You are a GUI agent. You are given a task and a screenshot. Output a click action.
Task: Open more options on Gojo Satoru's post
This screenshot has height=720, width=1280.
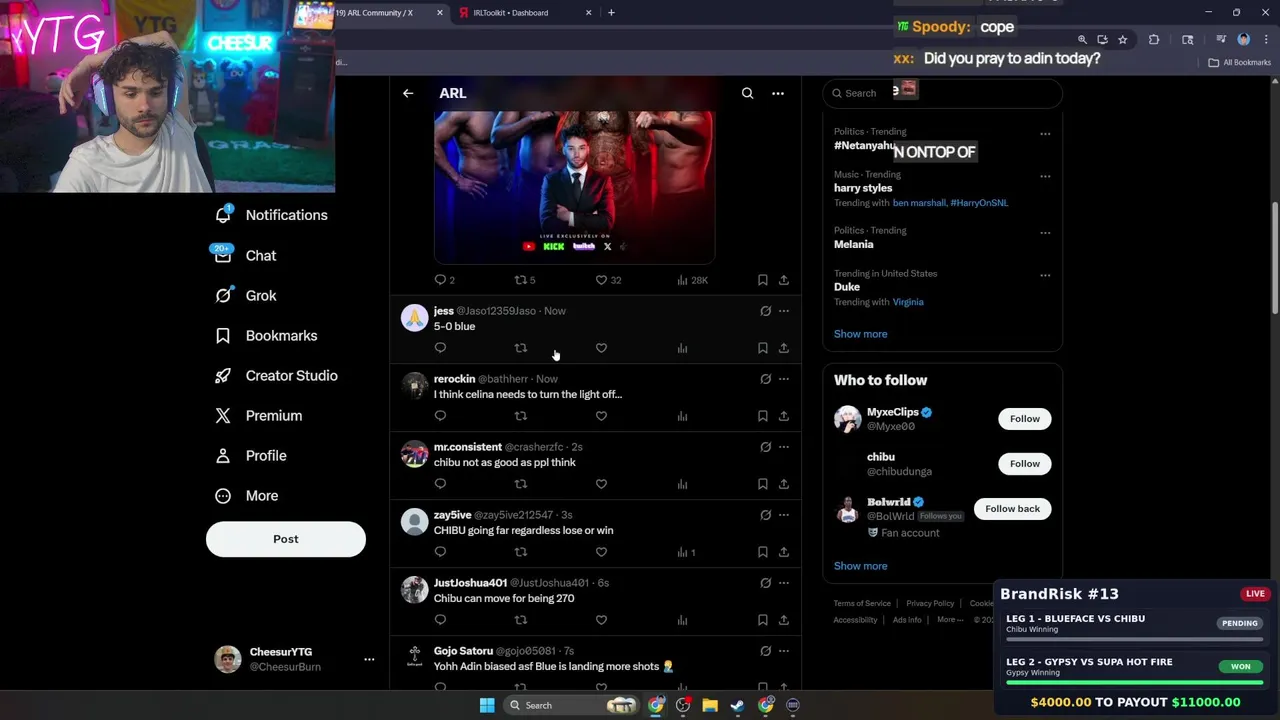784,651
